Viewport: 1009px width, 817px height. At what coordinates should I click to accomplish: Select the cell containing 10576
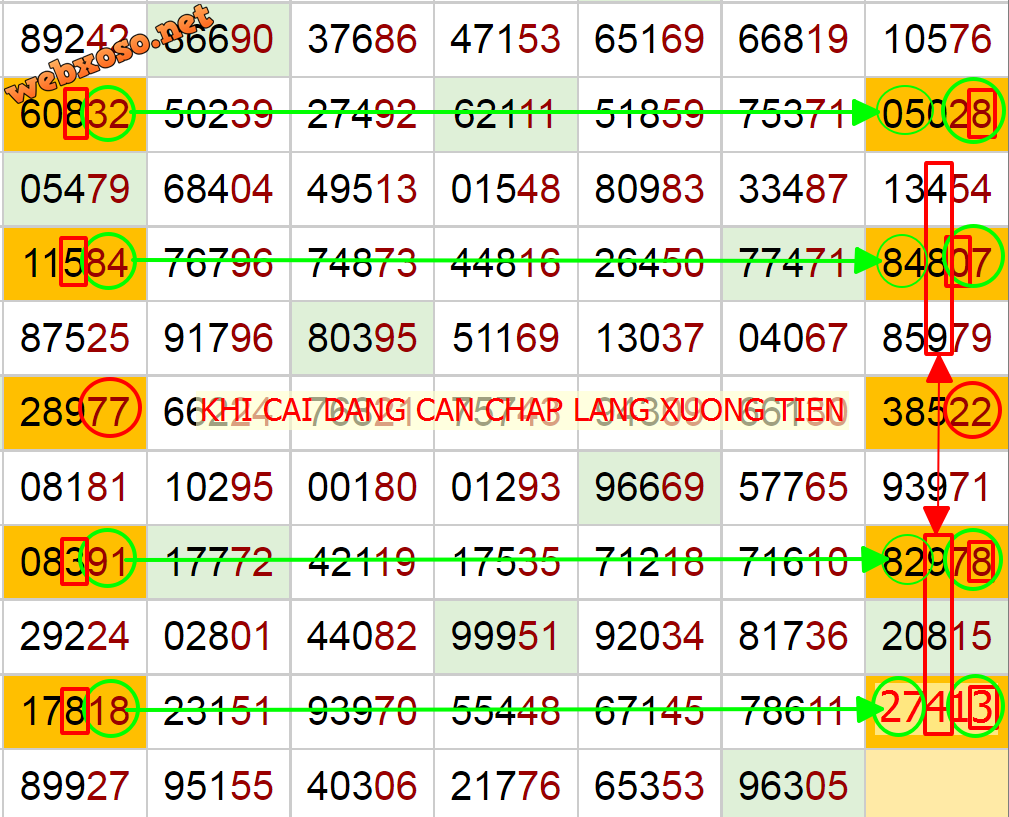click(936, 40)
